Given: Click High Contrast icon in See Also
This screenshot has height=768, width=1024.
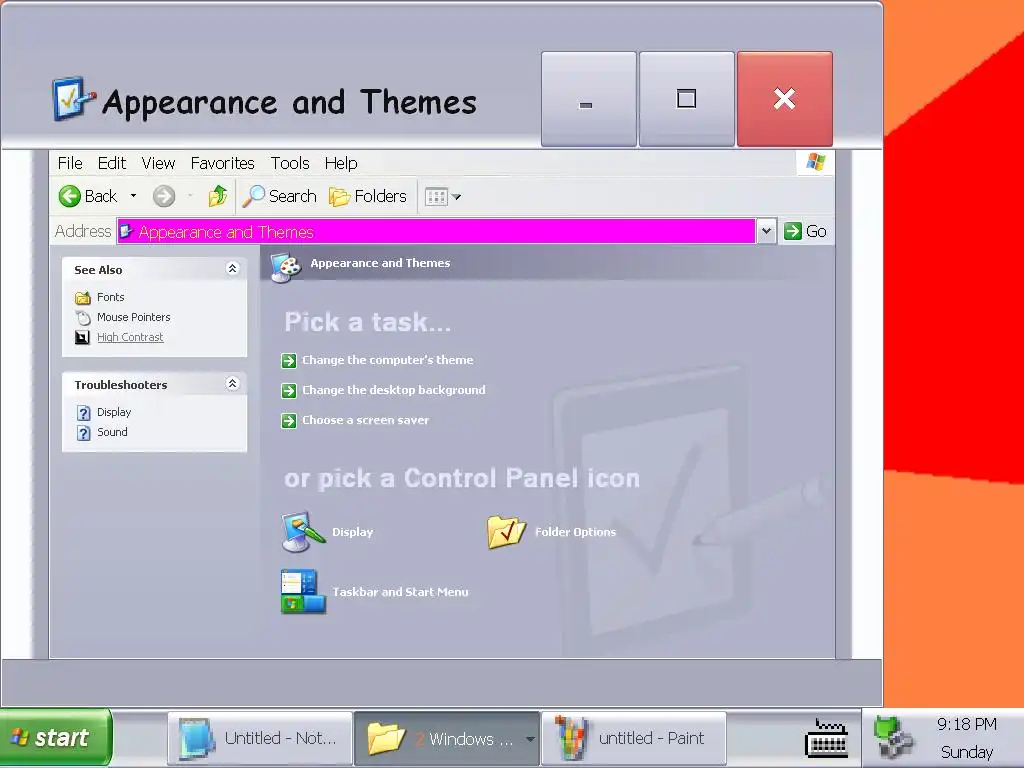Looking at the screenshot, I should [82, 338].
